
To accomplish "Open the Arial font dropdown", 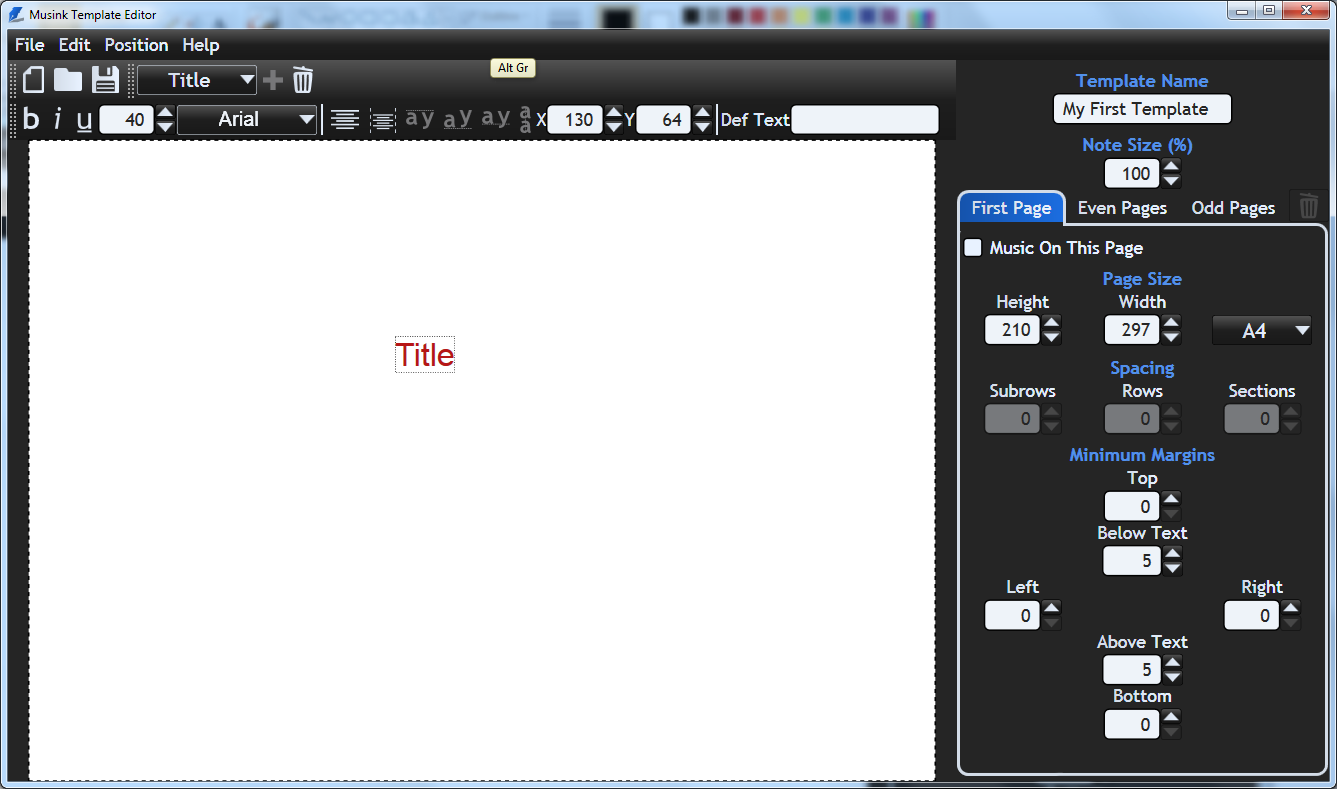I will click(247, 120).
